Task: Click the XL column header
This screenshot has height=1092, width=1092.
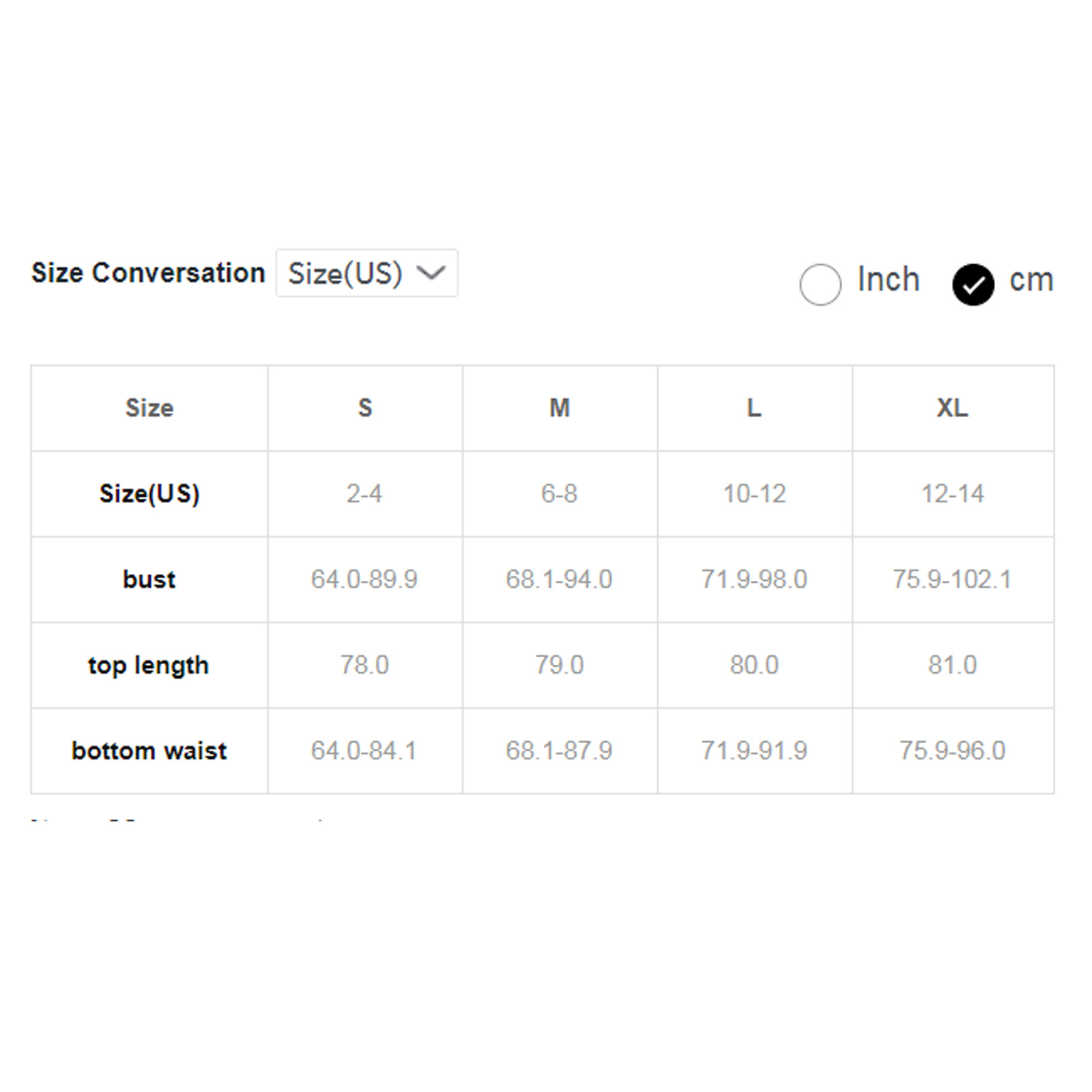Action: tap(952, 408)
